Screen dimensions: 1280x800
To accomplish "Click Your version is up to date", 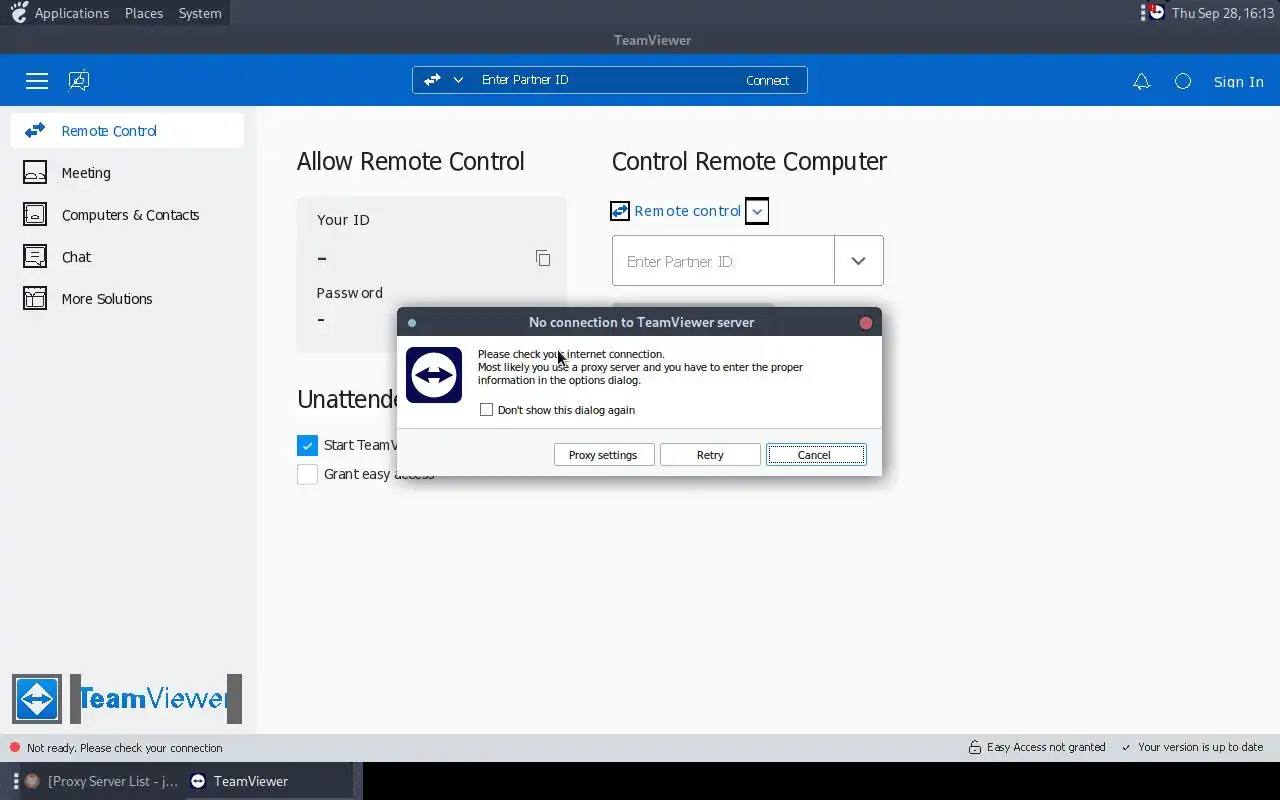I will [x=1200, y=747].
